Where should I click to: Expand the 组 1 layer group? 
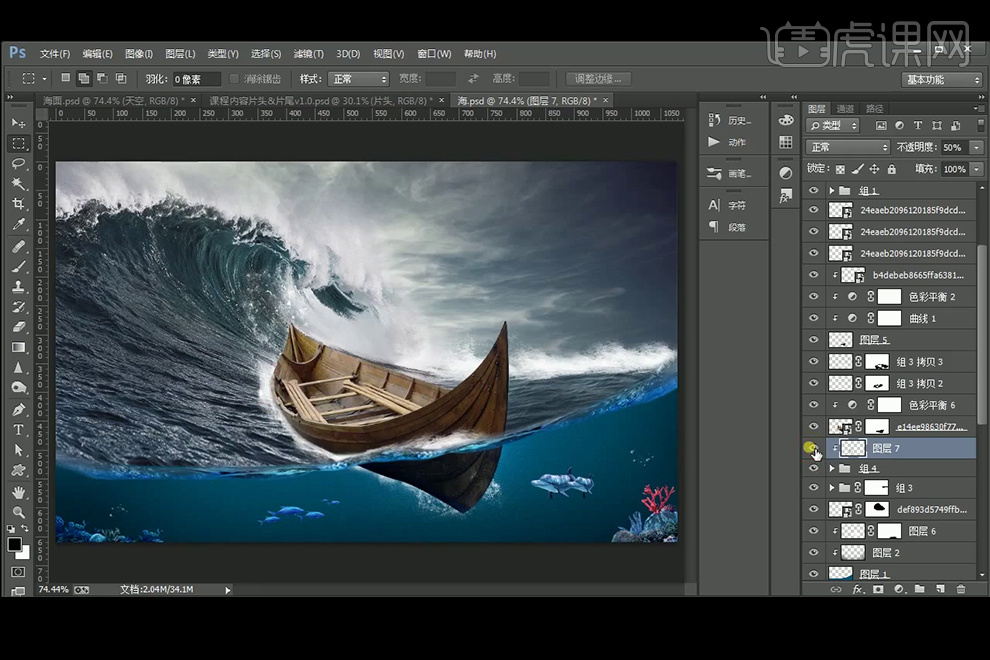[x=831, y=190]
